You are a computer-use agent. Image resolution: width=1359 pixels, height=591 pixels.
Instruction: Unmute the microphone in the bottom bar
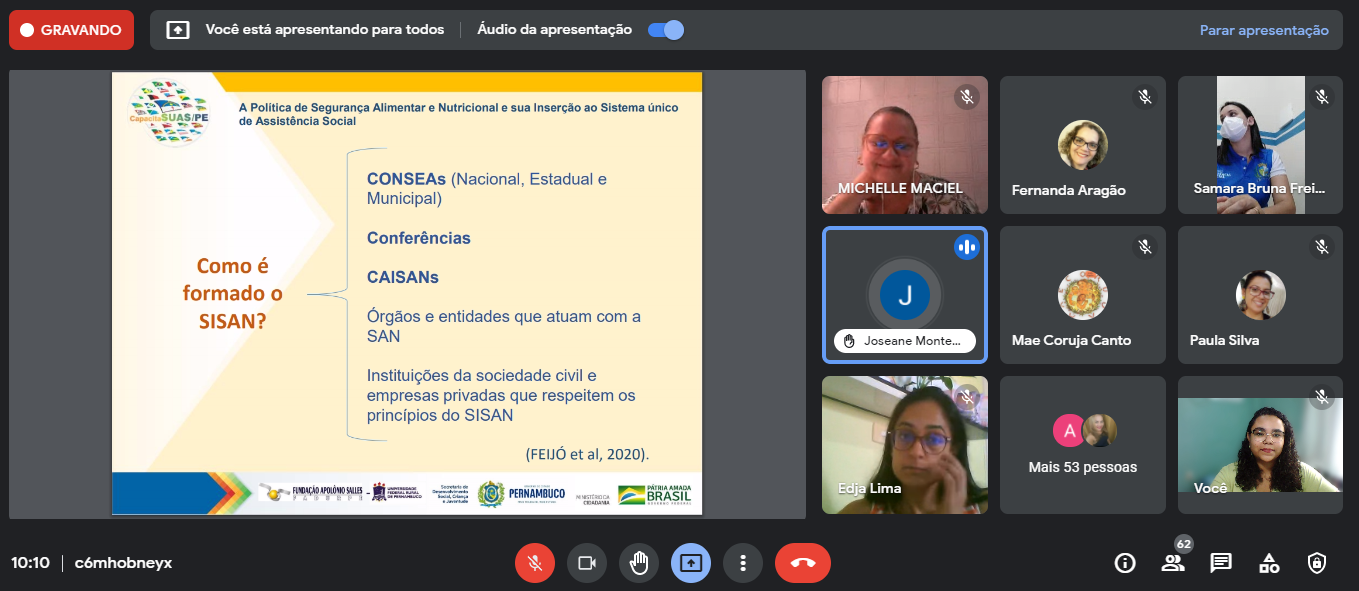tap(535, 563)
